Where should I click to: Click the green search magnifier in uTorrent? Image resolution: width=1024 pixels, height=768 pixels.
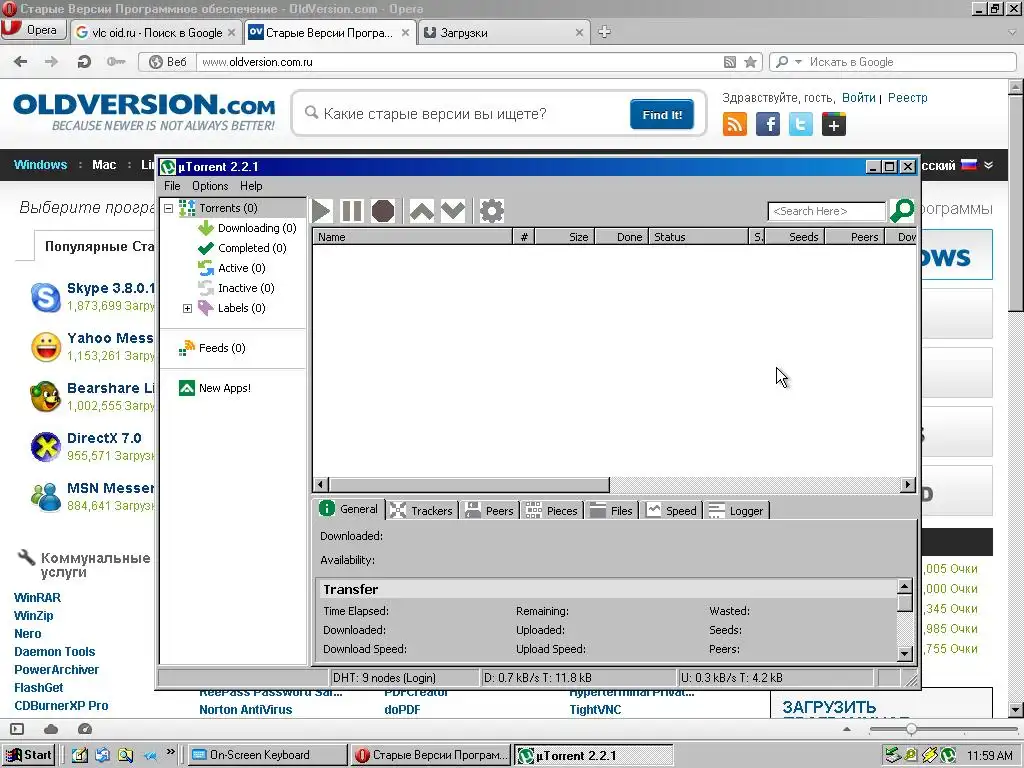902,210
